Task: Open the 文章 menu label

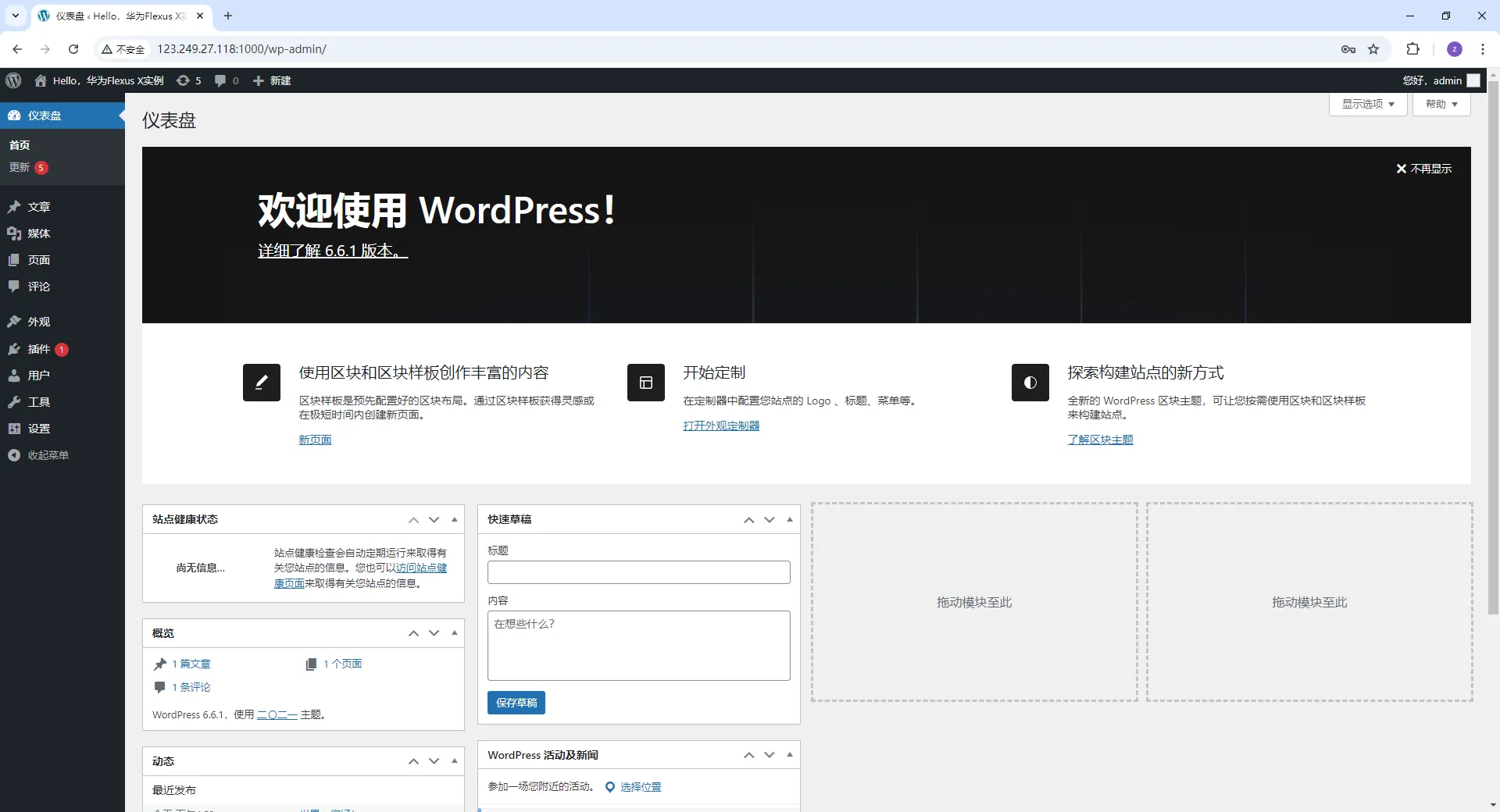Action: pyautogui.click(x=39, y=207)
